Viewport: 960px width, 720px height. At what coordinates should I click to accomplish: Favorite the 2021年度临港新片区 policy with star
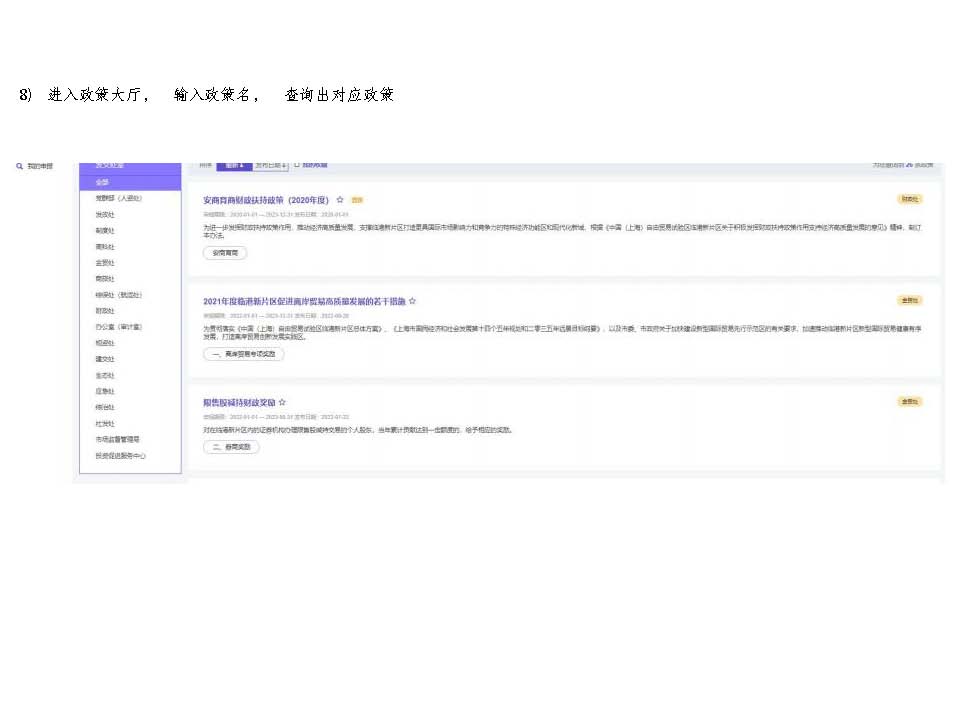412,301
